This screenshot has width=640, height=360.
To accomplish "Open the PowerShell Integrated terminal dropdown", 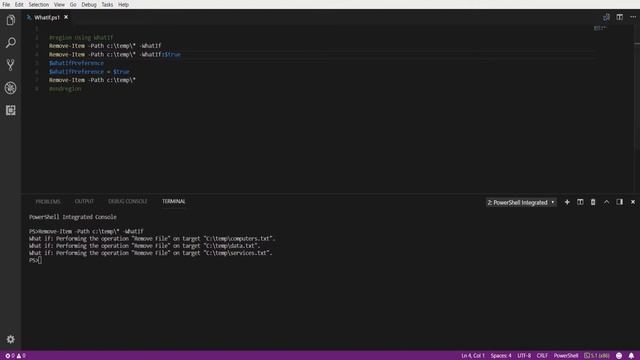I will pyautogui.click(x=521, y=202).
